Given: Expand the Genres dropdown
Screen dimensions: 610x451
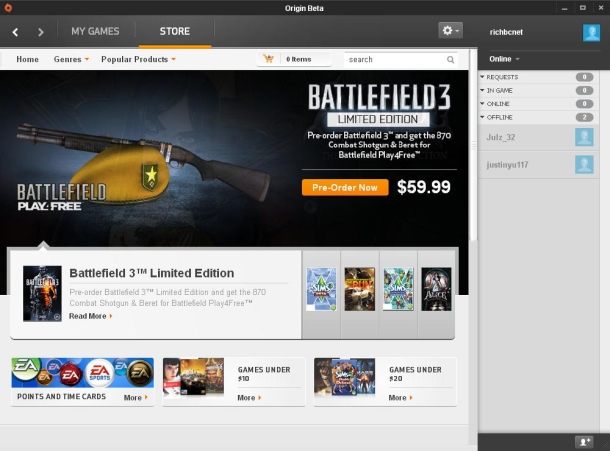Looking at the screenshot, I should coord(71,59).
